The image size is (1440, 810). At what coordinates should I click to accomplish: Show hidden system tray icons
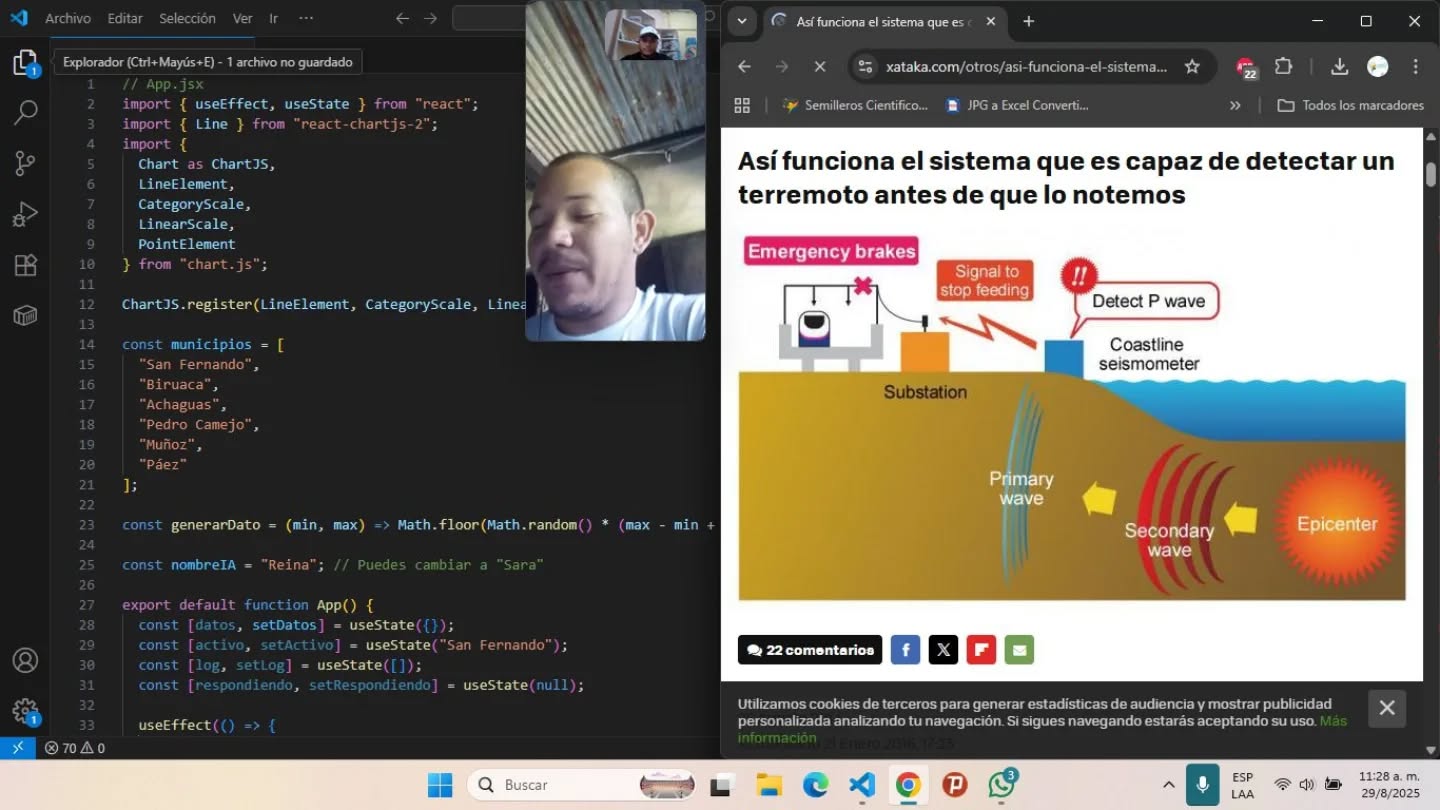point(1168,785)
